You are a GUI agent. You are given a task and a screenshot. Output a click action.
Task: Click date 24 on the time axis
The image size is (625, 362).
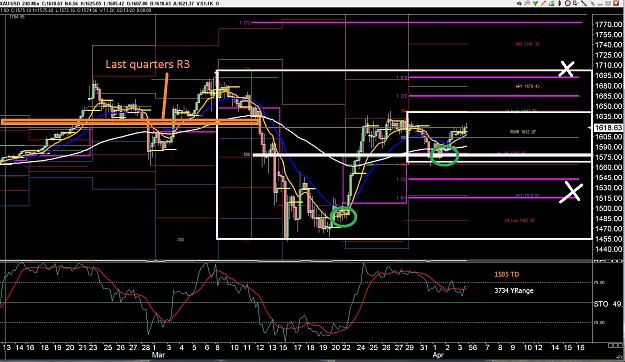(361, 348)
